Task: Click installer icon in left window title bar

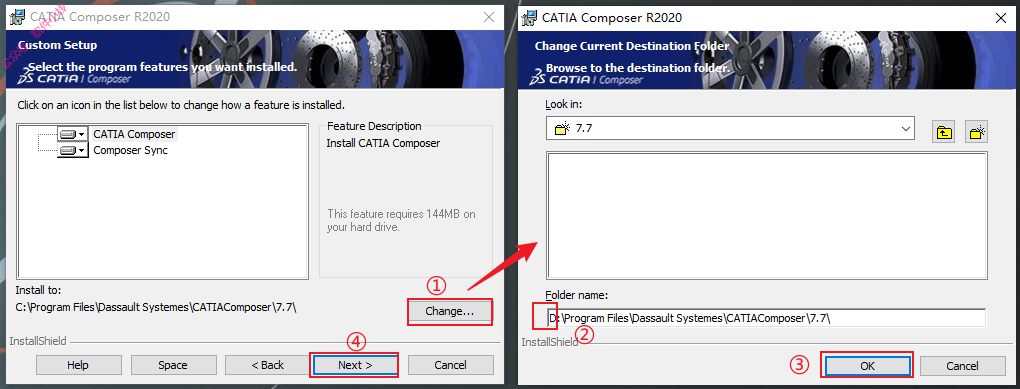Action: pyautogui.click(x=18, y=18)
